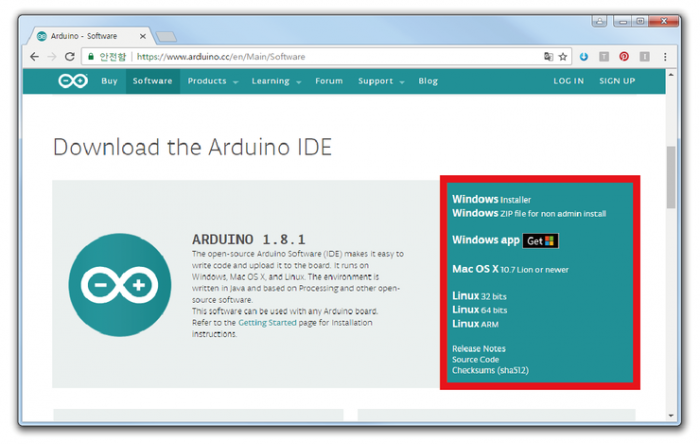
Task: Click the Arduino infinity logo in navbar
Action: click(73, 81)
